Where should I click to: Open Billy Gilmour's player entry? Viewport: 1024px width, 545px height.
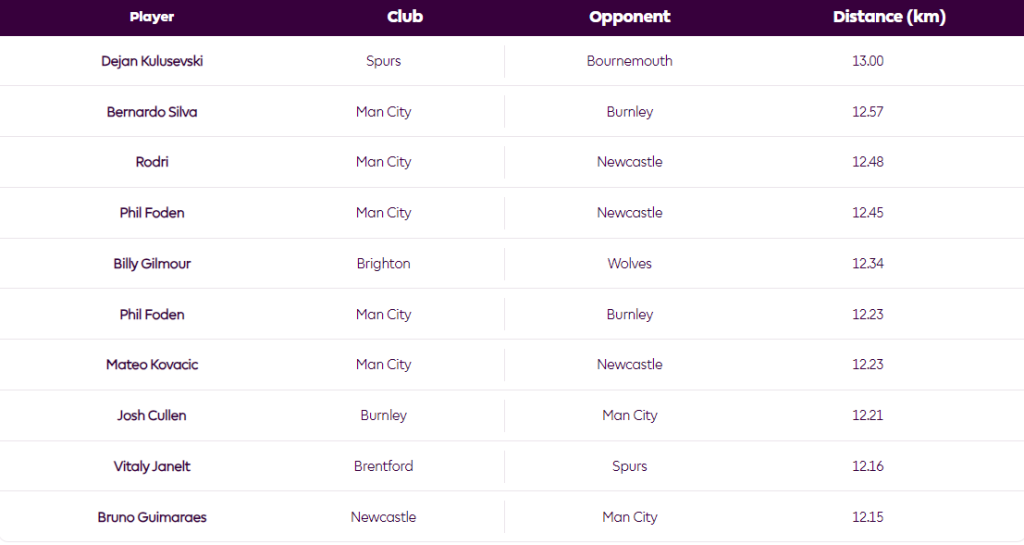(x=152, y=264)
